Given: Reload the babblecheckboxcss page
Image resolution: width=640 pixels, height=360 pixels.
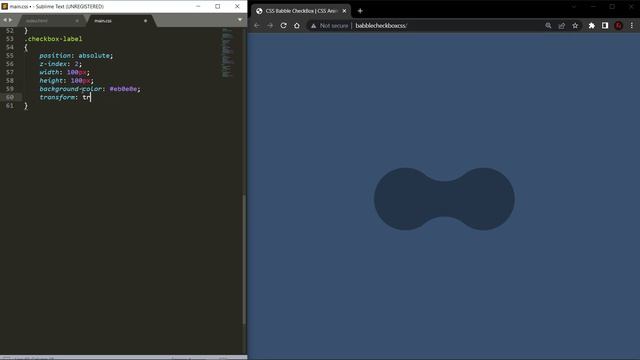Looking at the screenshot, I should pos(284,25).
